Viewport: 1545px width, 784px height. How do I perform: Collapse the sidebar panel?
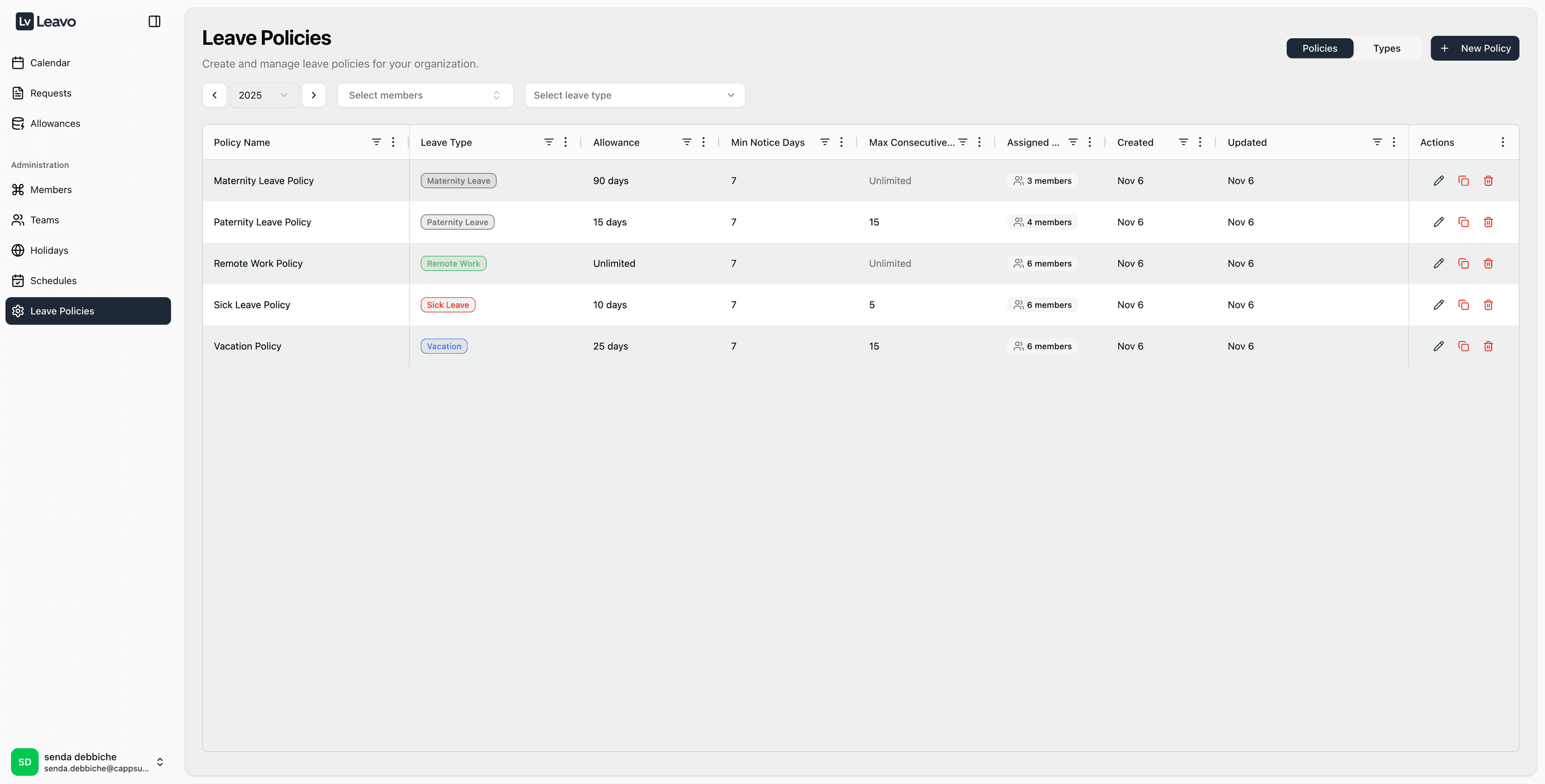tap(154, 22)
